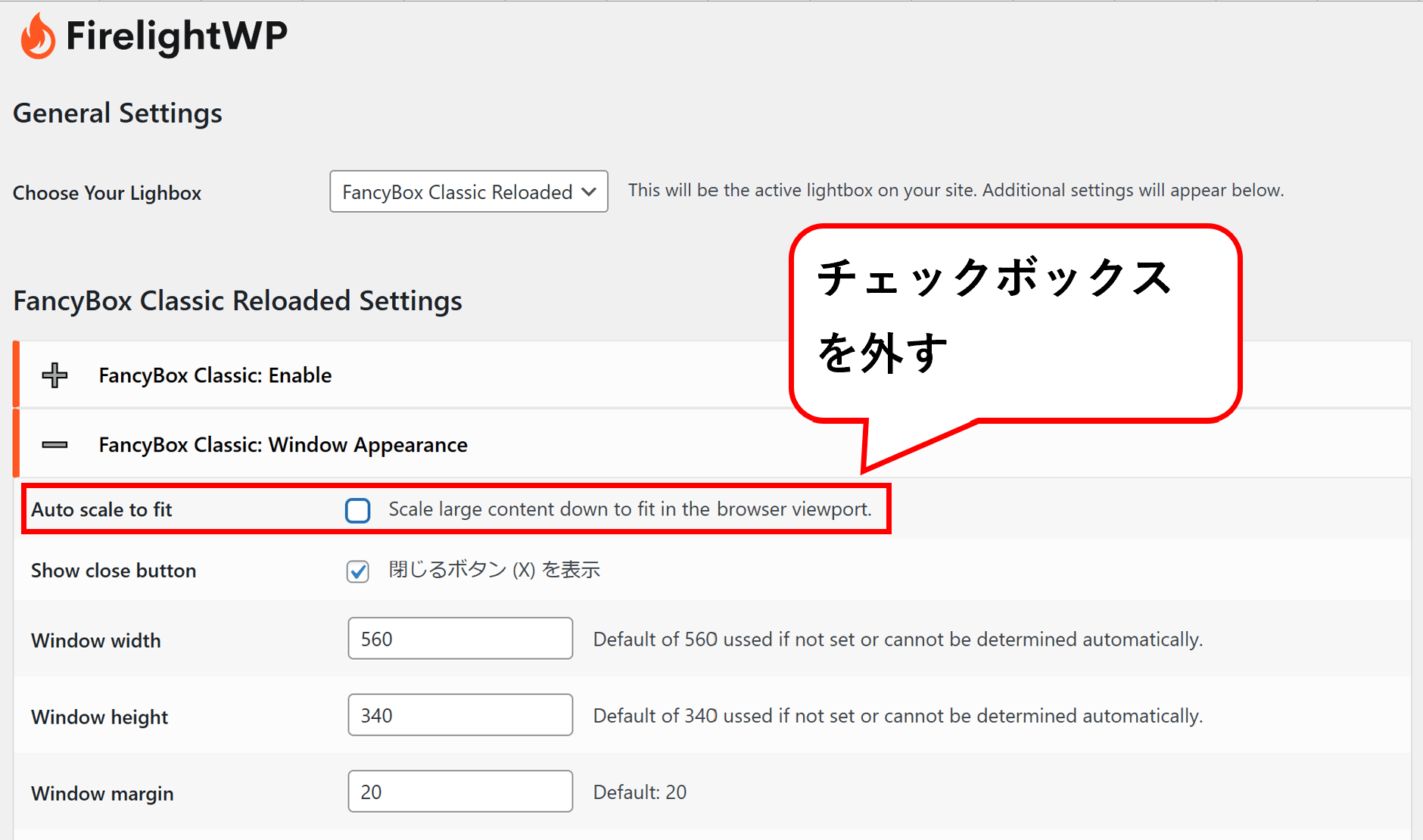Click the Window height label

click(99, 717)
